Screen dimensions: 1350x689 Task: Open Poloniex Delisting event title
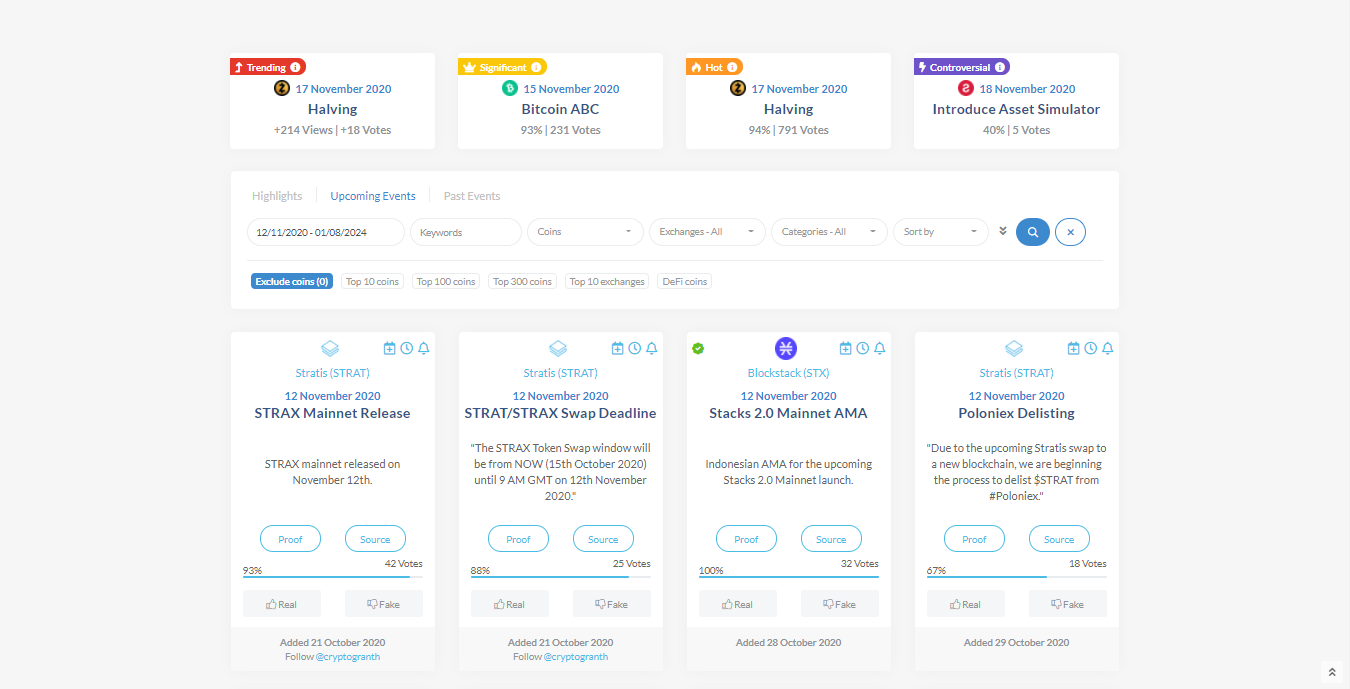[1017, 413]
